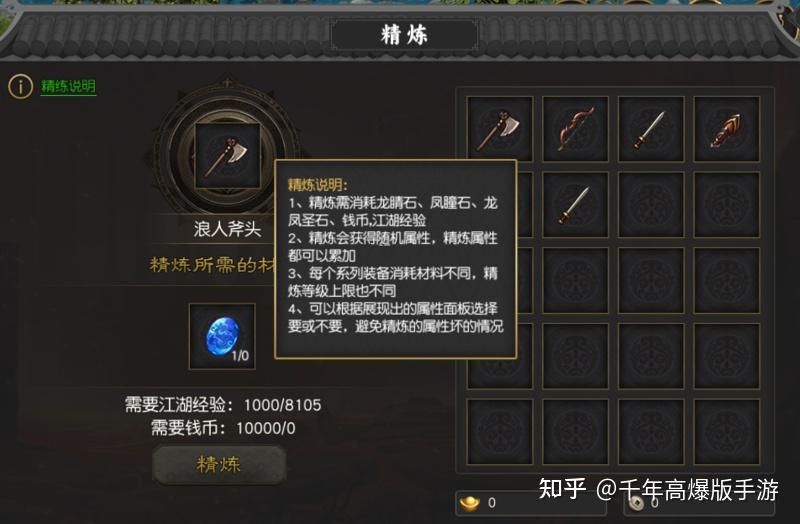Select the empty slot in the bottom-right corner
Viewport: 800px width, 524px height.
pyautogui.click(x=727, y=432)
